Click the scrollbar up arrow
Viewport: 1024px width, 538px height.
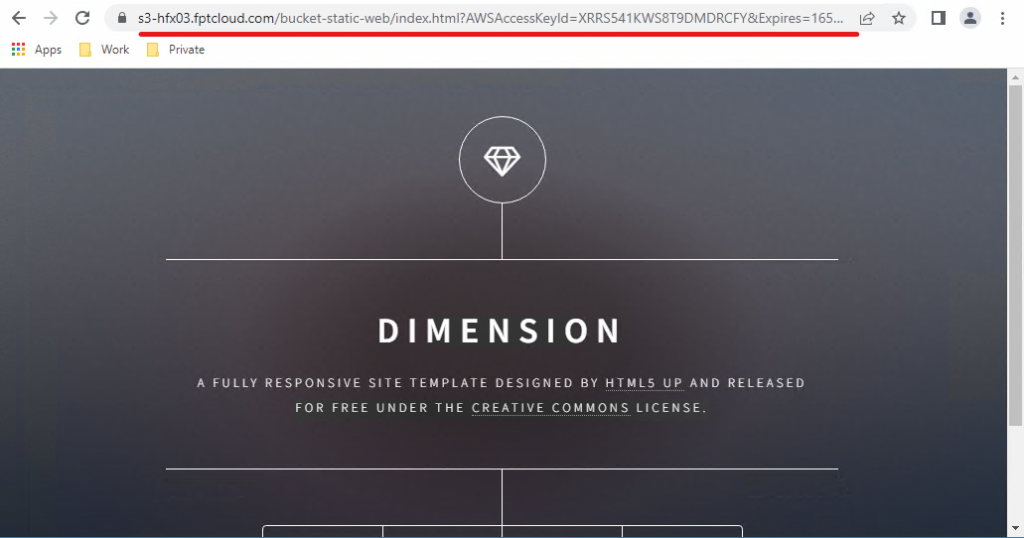tap(1015, 77)
